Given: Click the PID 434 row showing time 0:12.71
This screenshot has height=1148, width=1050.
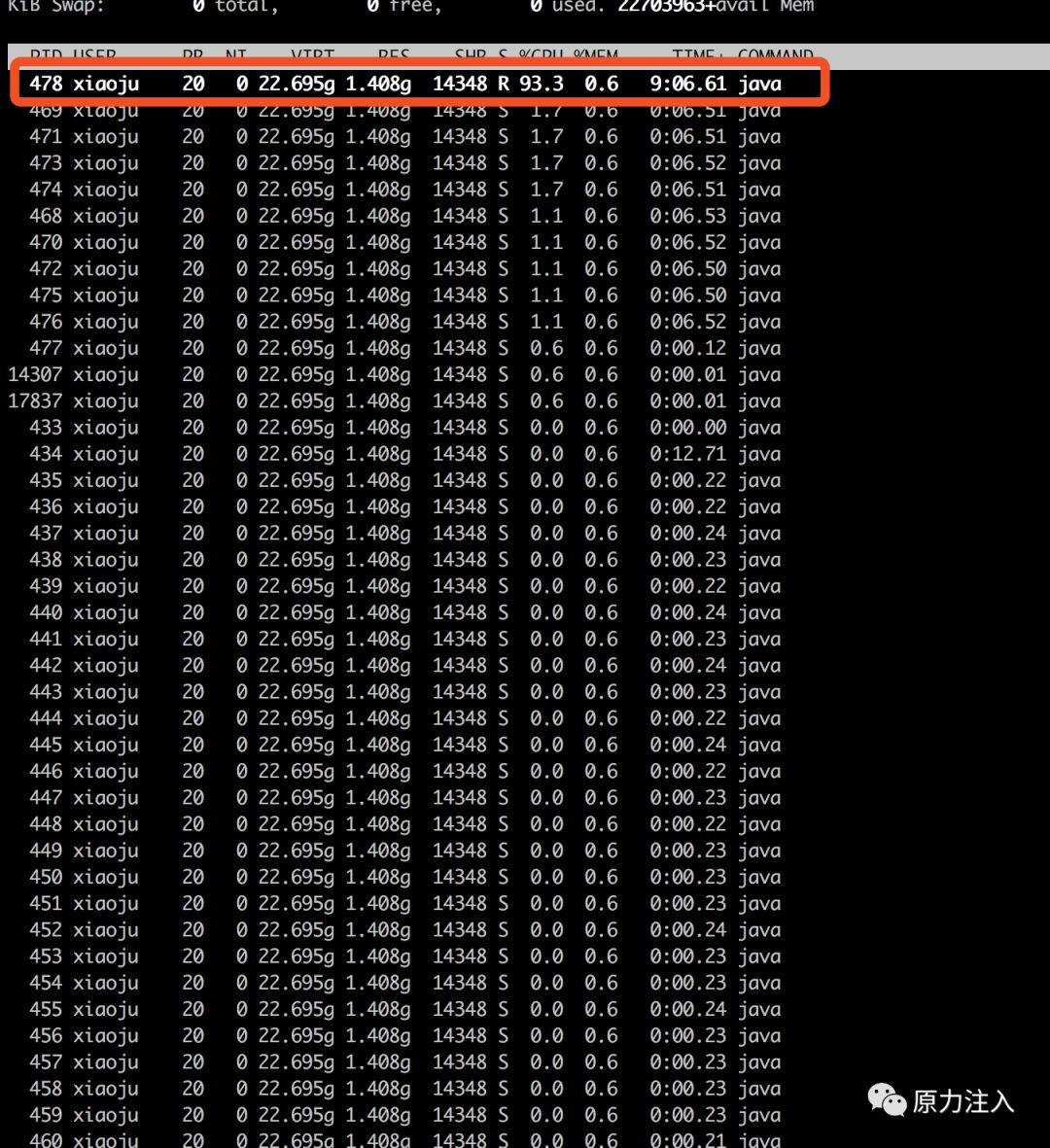Looking at the screenshot, I should point(404,454).
